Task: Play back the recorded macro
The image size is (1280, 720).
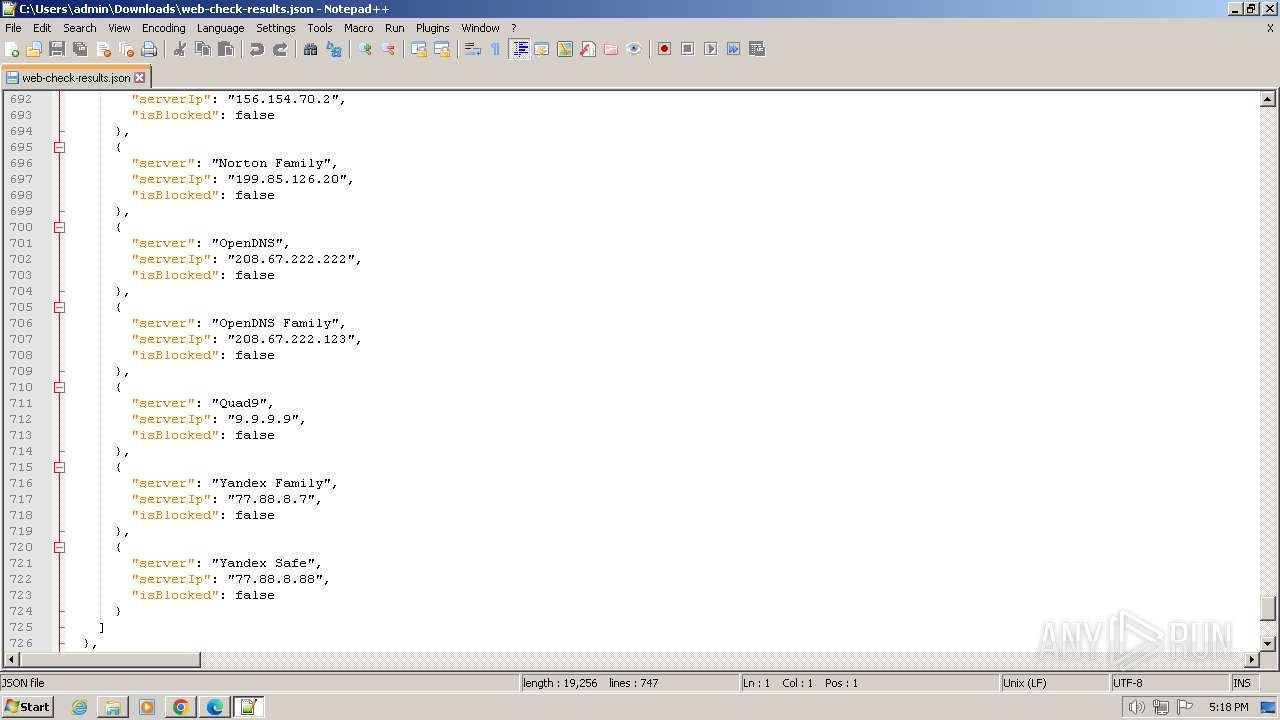Action: pos(710,49)
